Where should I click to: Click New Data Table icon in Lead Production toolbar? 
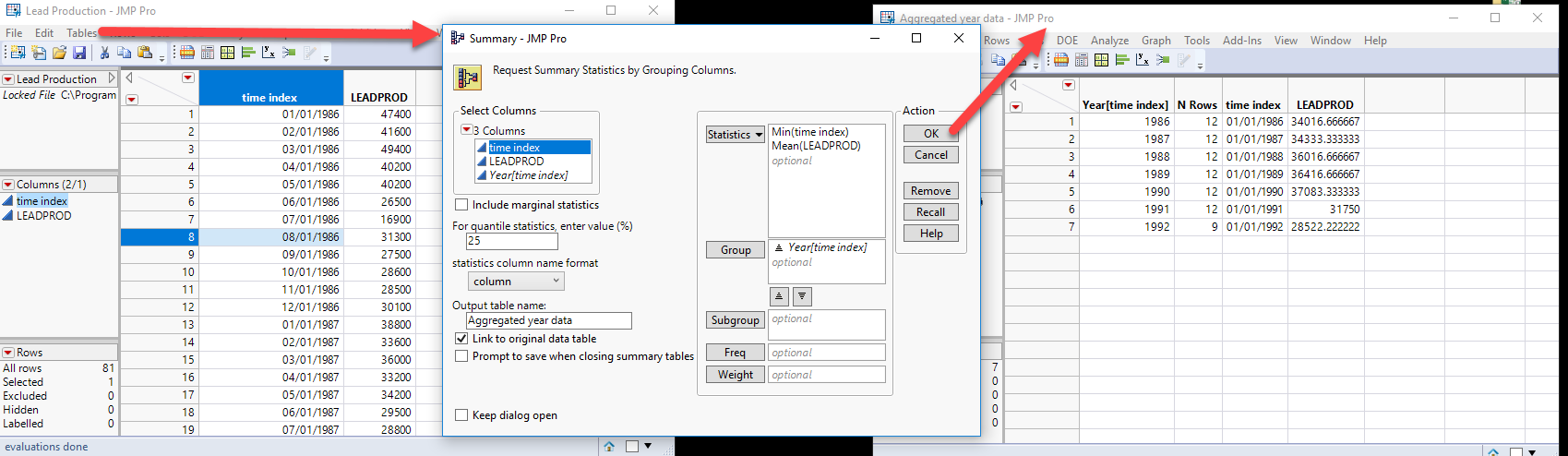tap(18, 53)
